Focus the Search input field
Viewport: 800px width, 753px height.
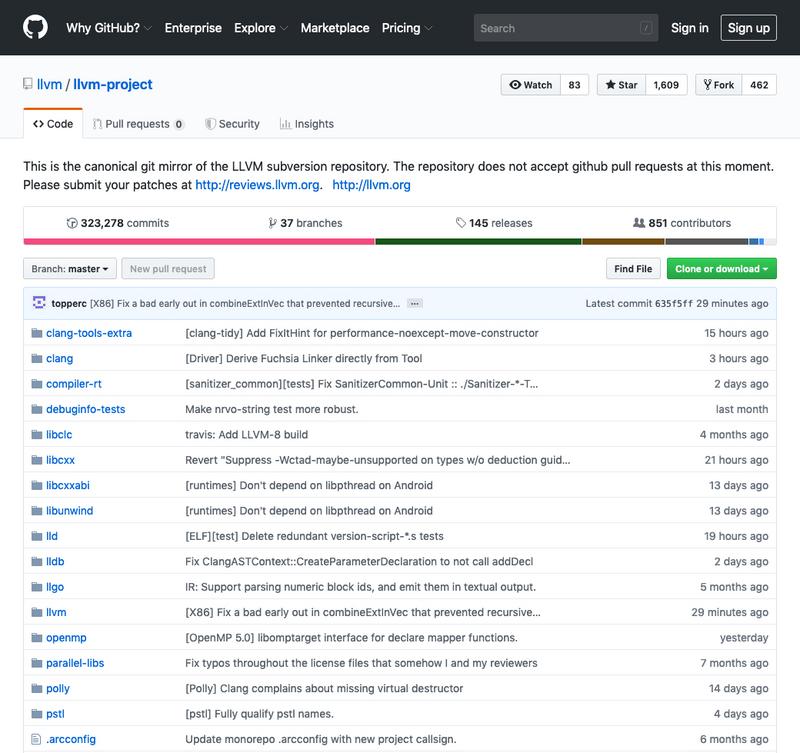(566, 28)
